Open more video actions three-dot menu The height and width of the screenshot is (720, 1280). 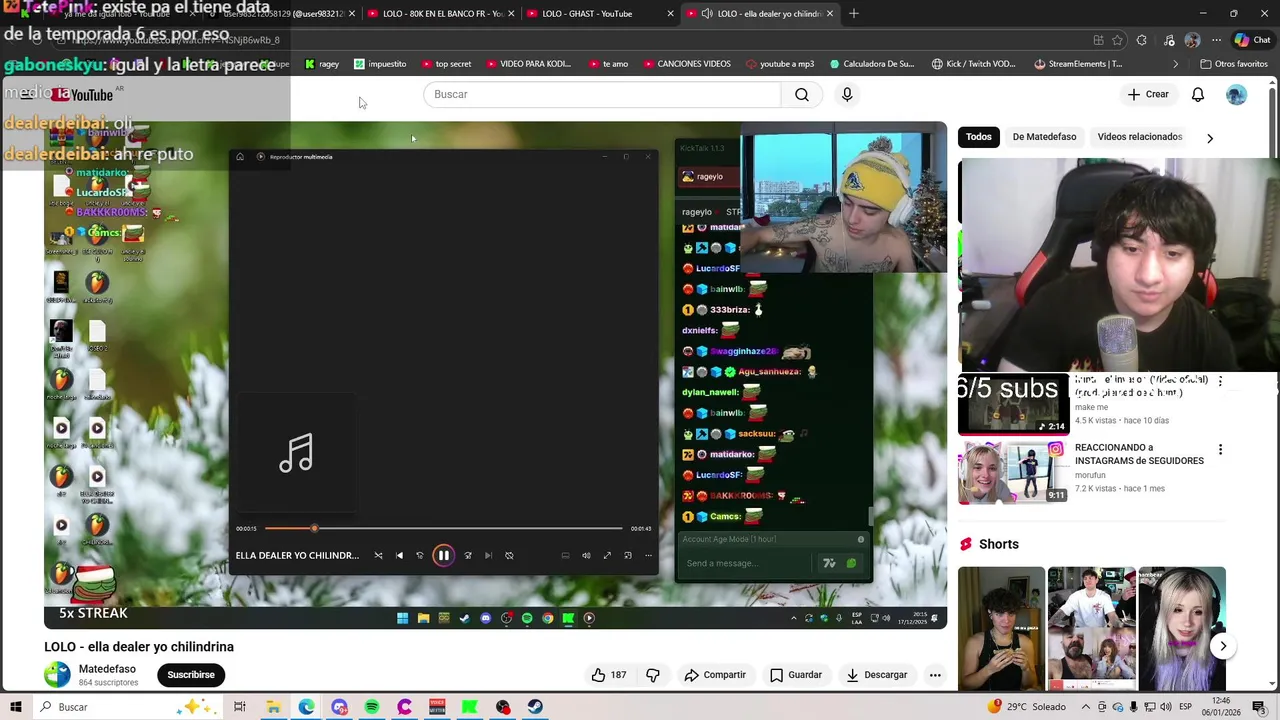[935, 675]
